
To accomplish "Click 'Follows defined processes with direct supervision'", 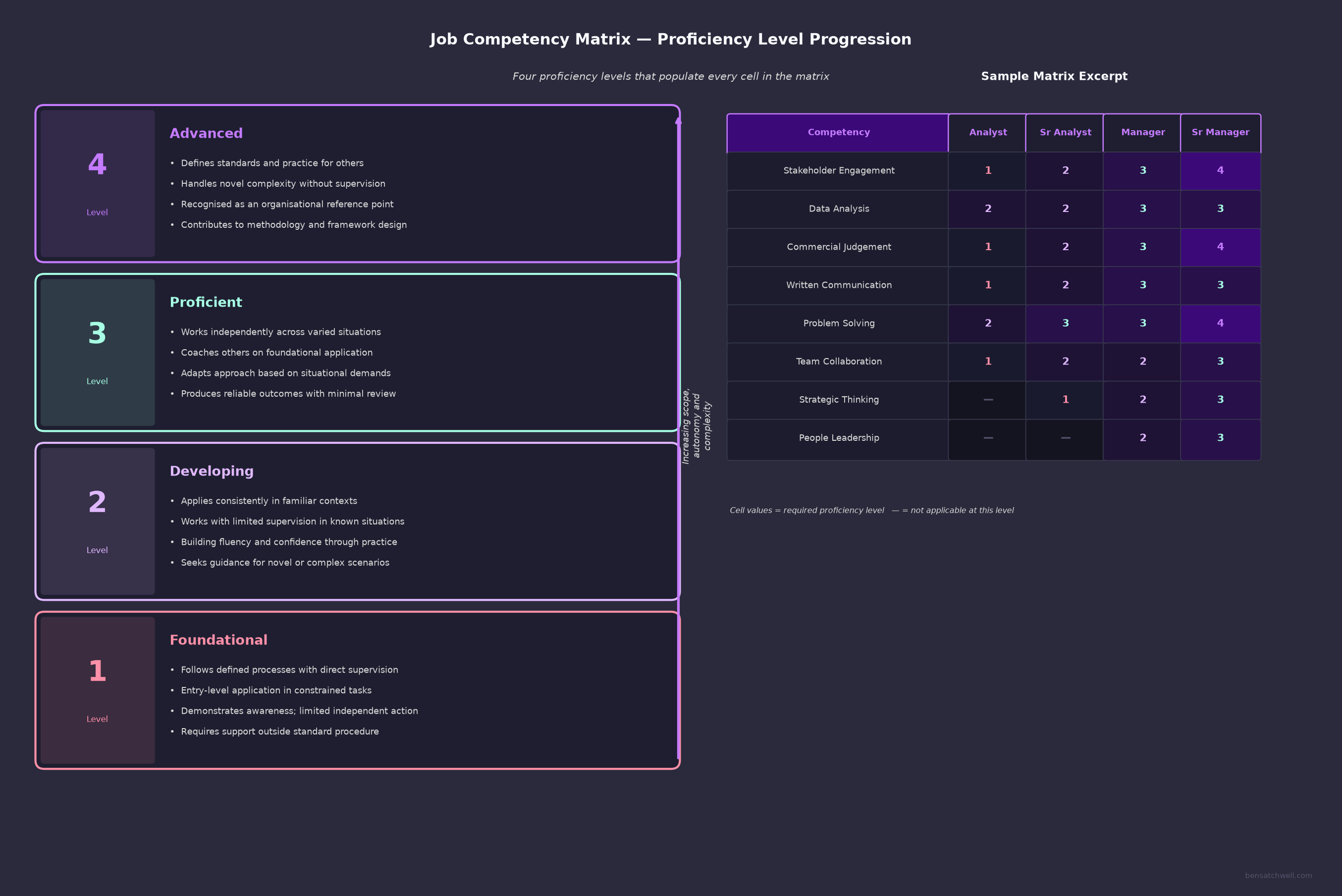I will click(x=289, y=670).
